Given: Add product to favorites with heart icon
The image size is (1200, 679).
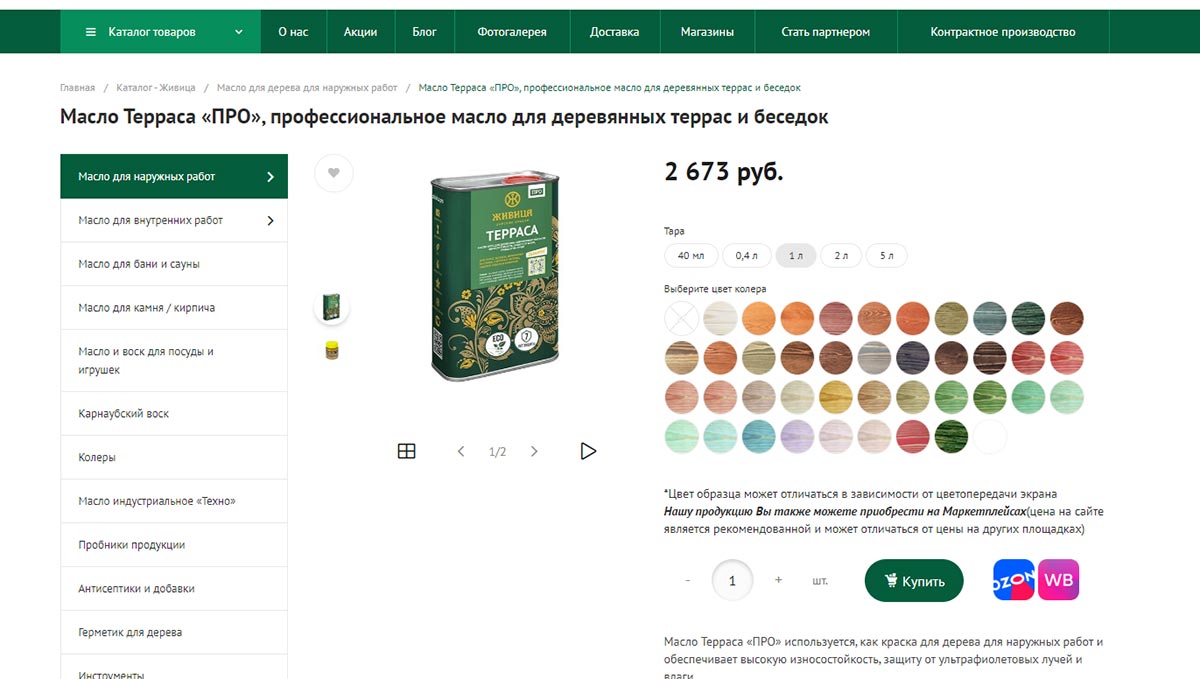Looking at the screenshot, I should tap(334, 173).
